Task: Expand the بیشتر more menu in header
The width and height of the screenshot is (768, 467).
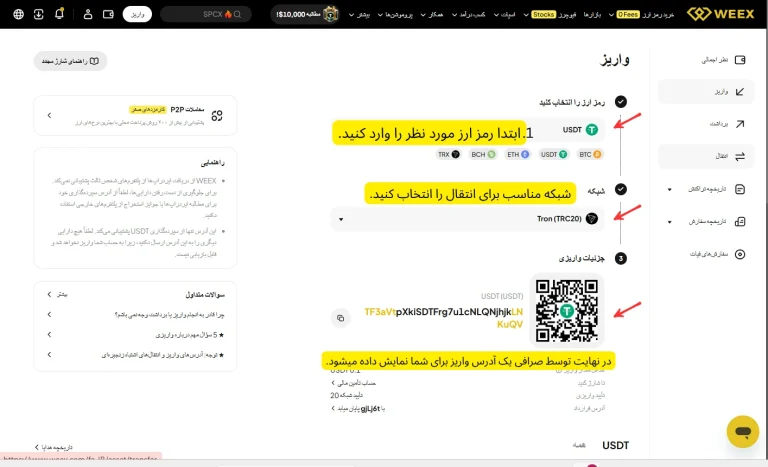Action: click(359, 15)
